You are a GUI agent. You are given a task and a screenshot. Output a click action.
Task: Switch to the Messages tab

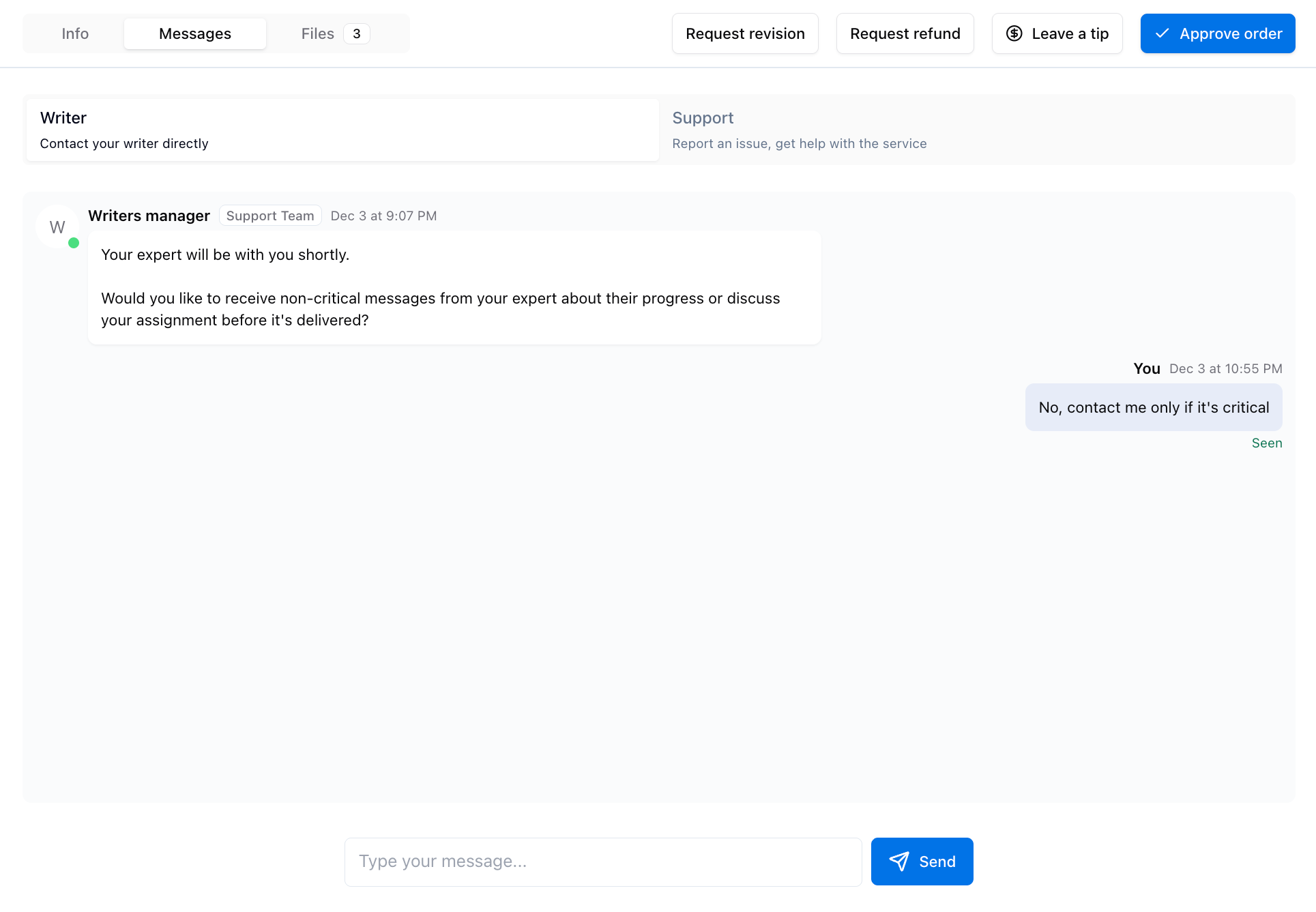pyautogui.click(x=195, y=33)
